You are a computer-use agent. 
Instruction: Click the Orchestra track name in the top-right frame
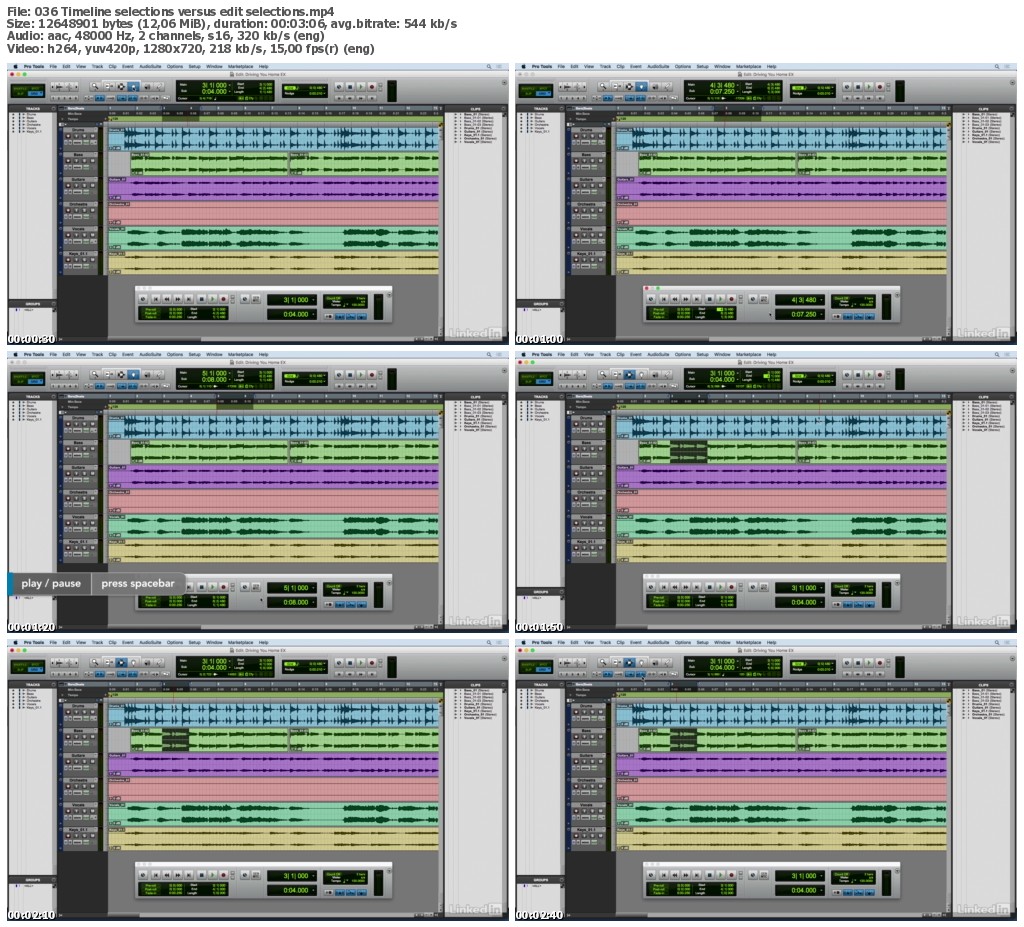(586, 205)
